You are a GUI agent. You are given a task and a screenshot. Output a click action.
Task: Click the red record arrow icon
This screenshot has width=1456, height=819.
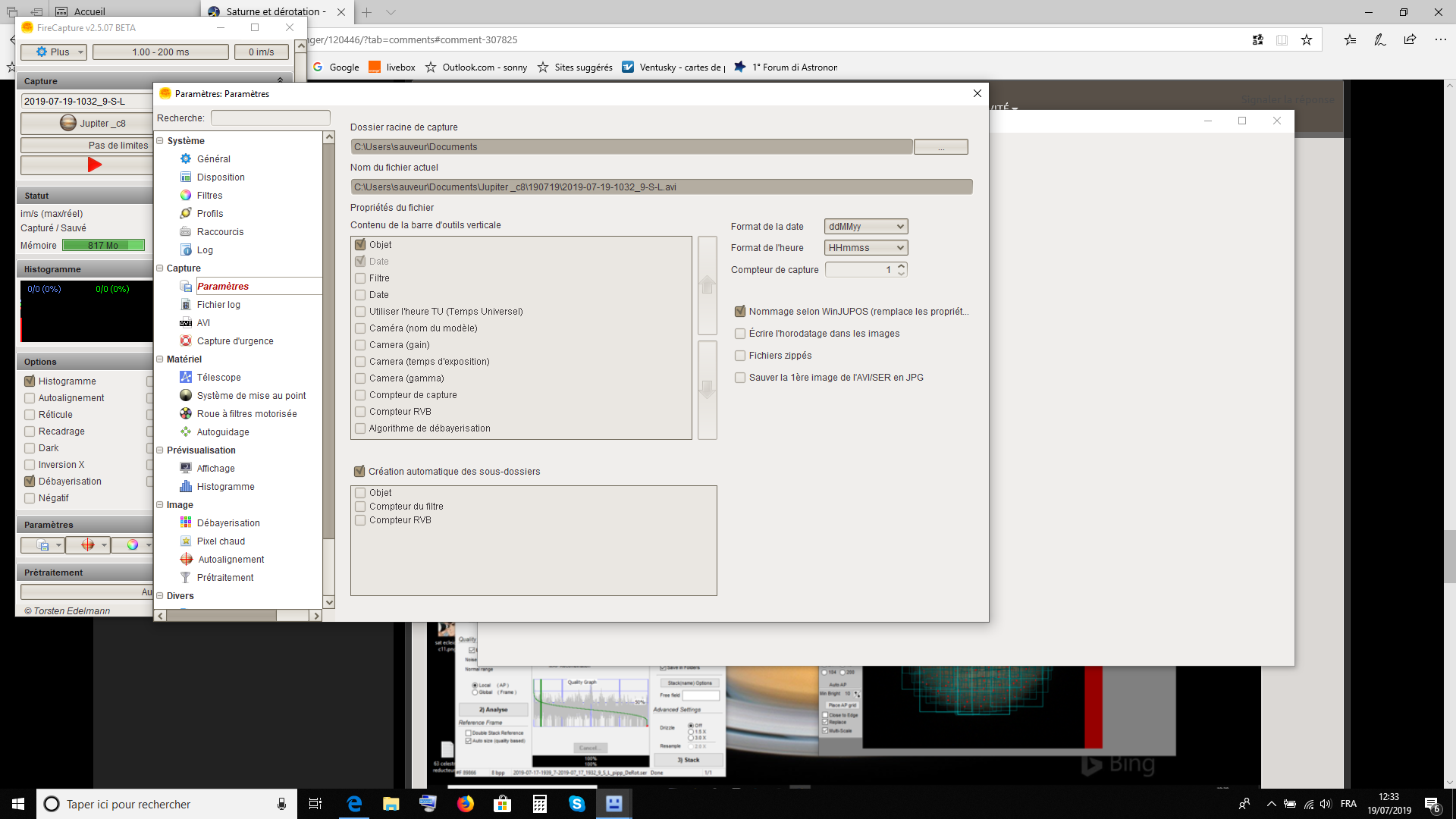[x=94, y=165]
